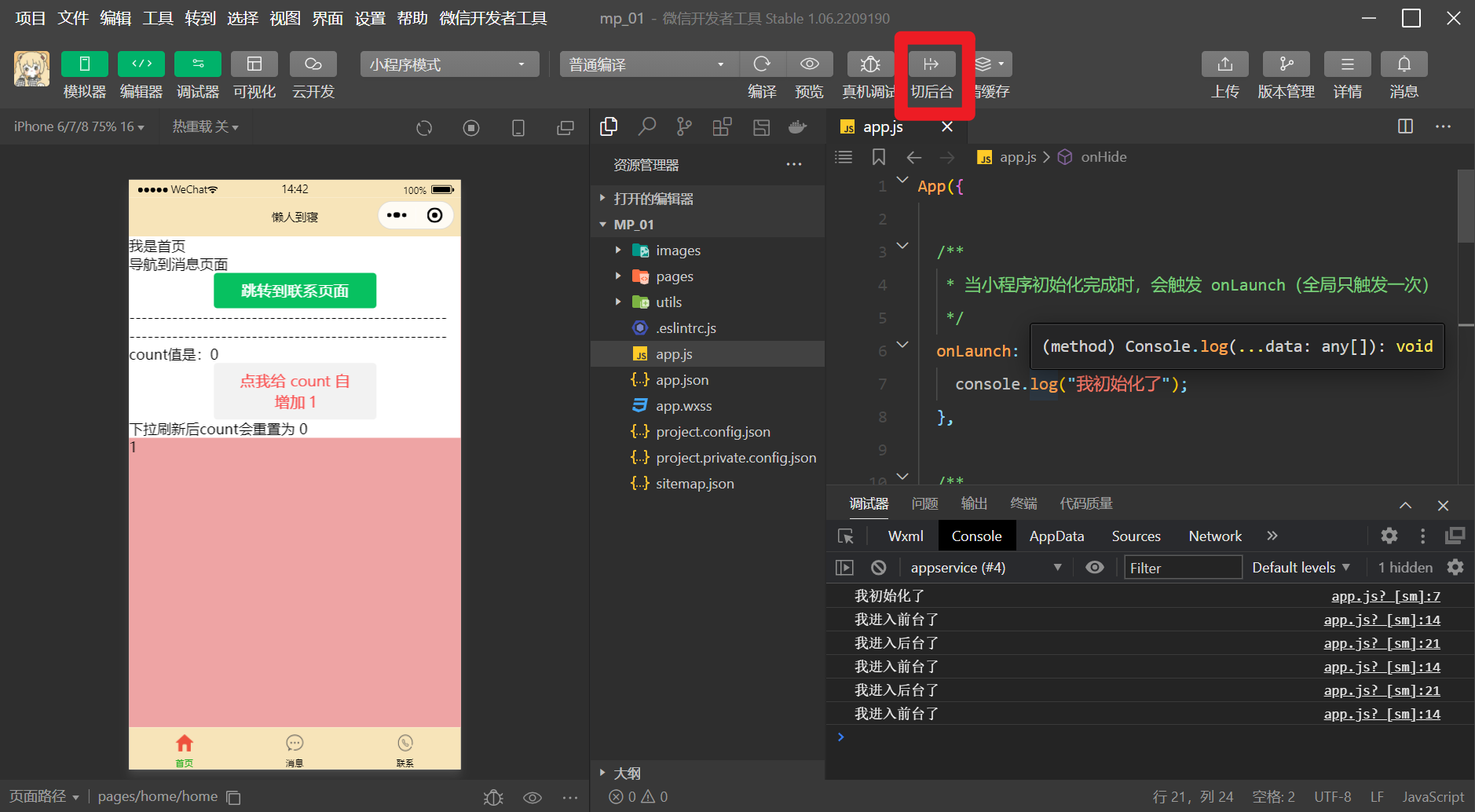The width and height of the screenshot is (1475, 812).
Task: Click the detach simulator window icon
Action: [565, 128]
